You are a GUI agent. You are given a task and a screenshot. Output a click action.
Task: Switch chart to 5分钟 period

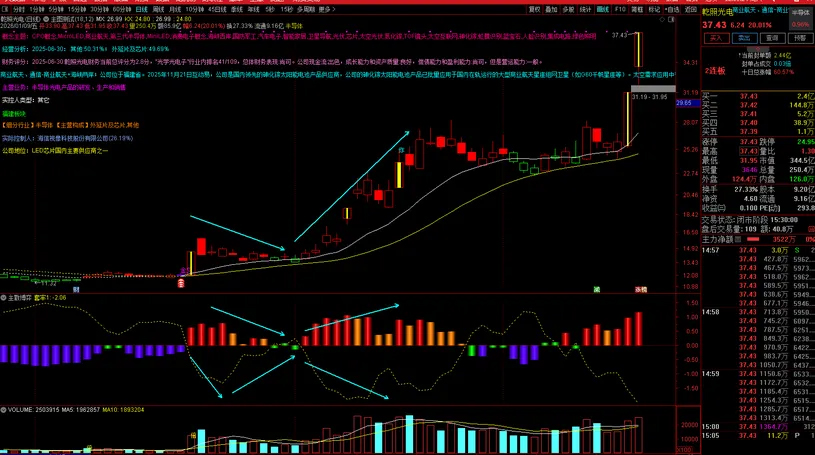pyautogui.click(x=56, y=9)
